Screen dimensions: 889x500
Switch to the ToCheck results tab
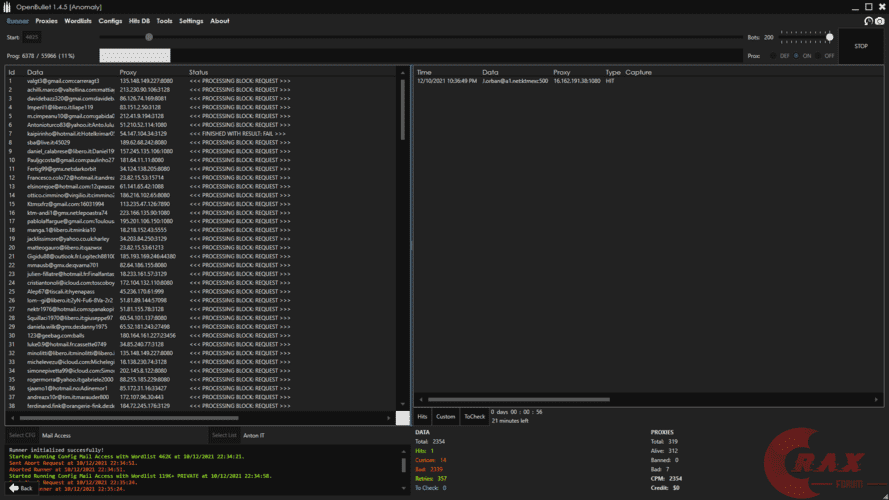click(x=475, y=416)
